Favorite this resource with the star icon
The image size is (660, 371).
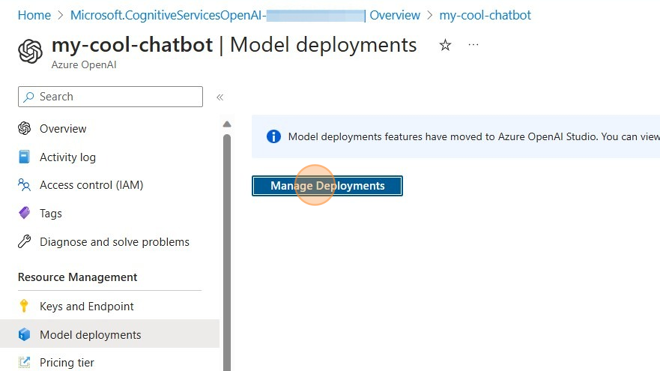(445, 45)
